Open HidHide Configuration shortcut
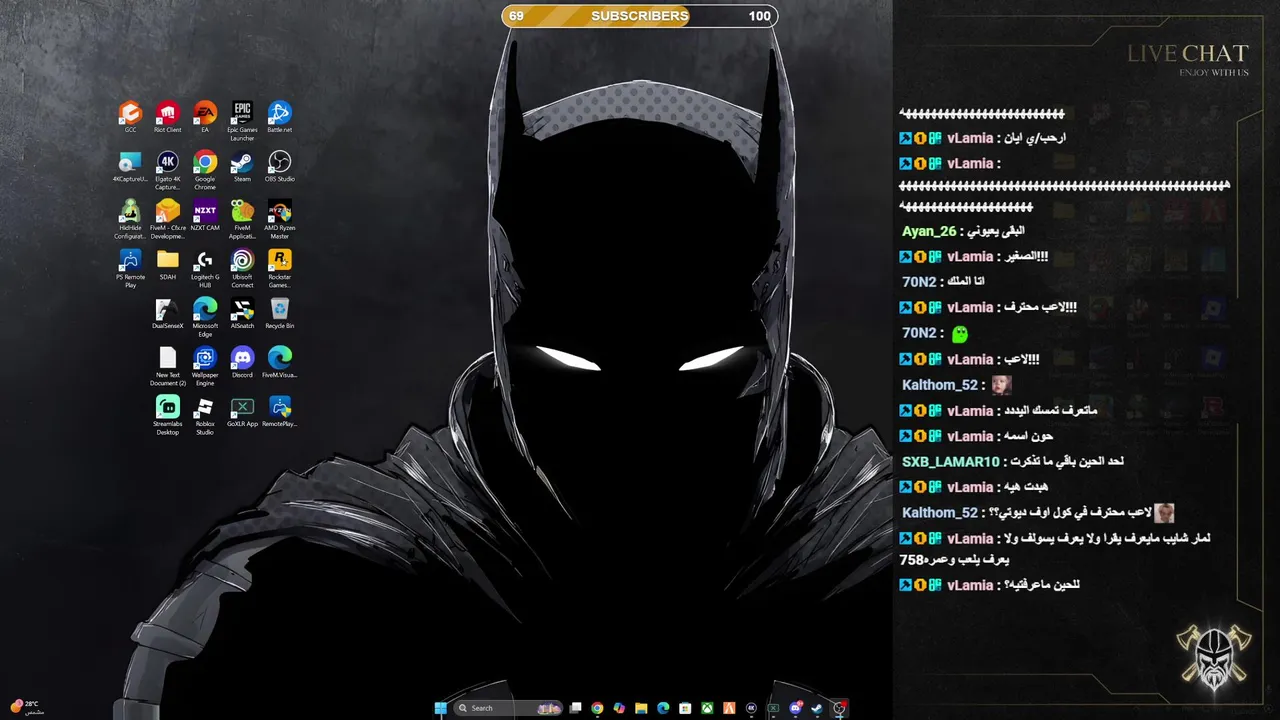This screenshot has width=1280, height=720. tap(130, 219)
